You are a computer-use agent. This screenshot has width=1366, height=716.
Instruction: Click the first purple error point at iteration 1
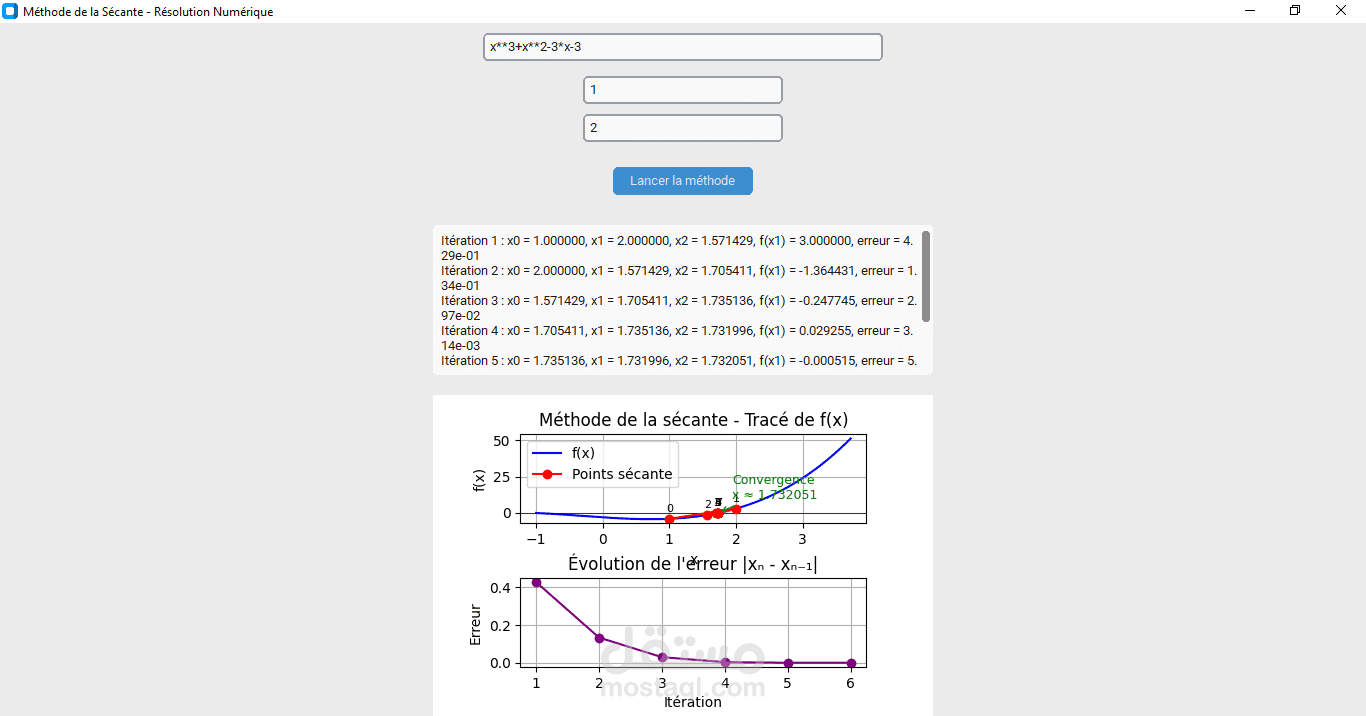tap(537, 582)
